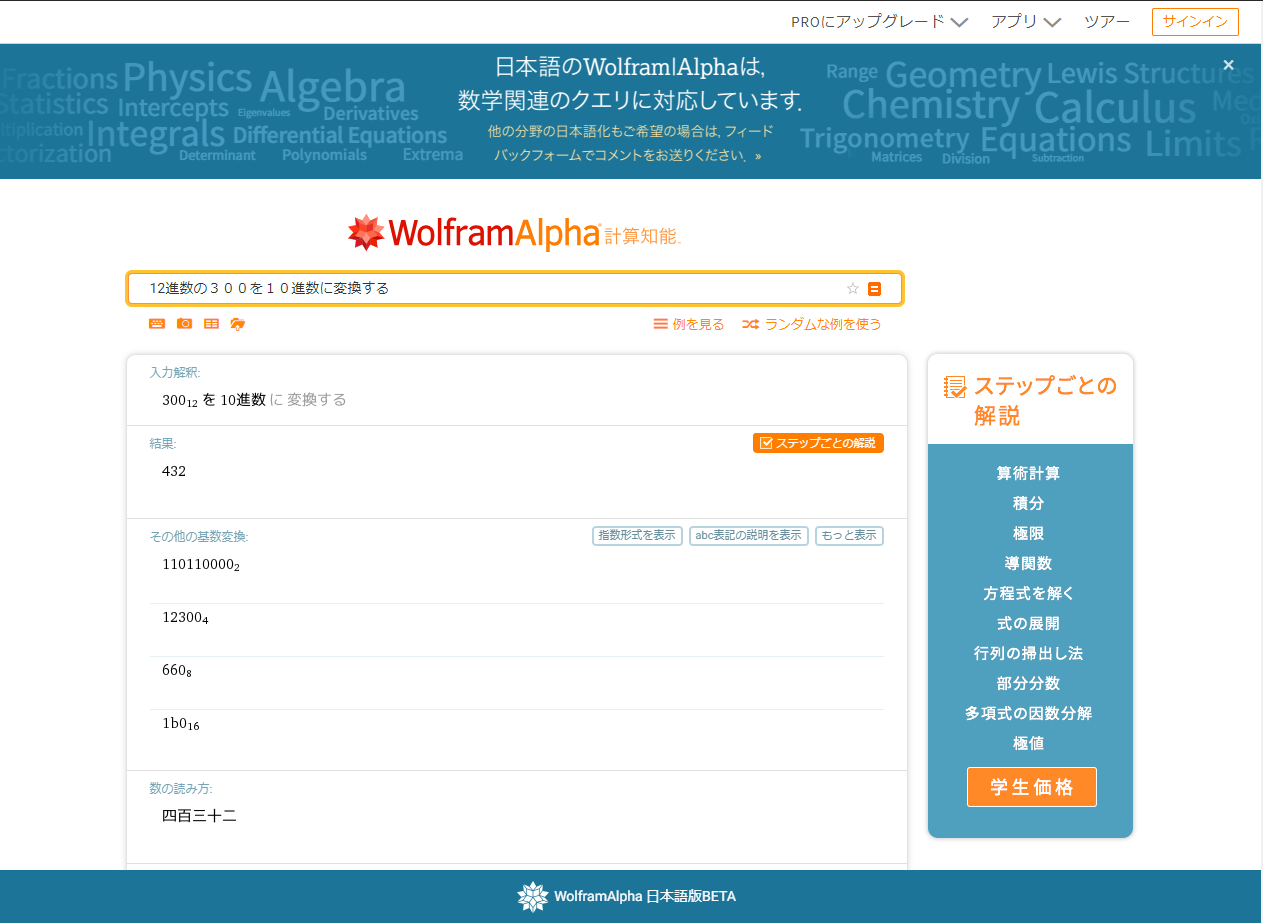Click the 'もっと表示' button
Screen dimensions: 1263x923
849,536
